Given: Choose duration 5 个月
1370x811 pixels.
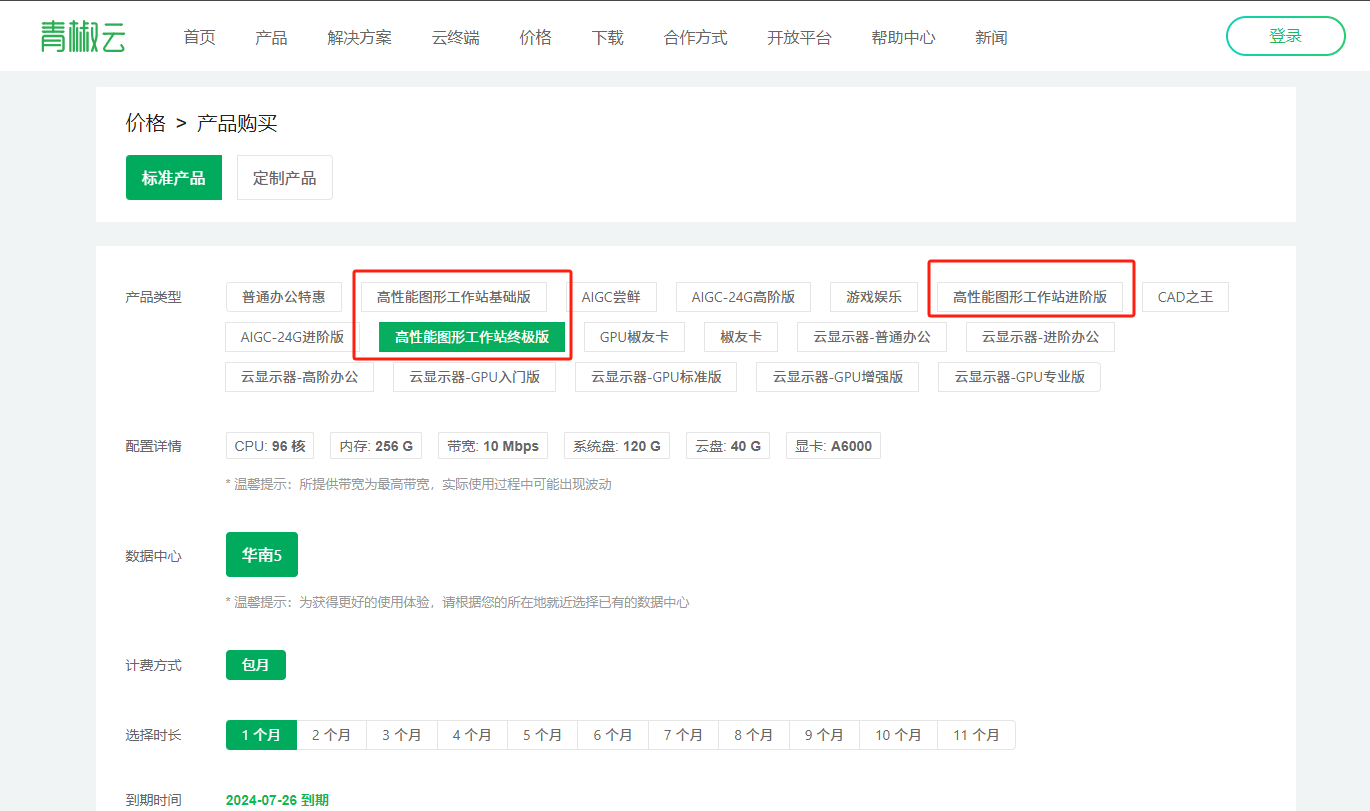Looking at the screenshot, I should pos(543,735).
